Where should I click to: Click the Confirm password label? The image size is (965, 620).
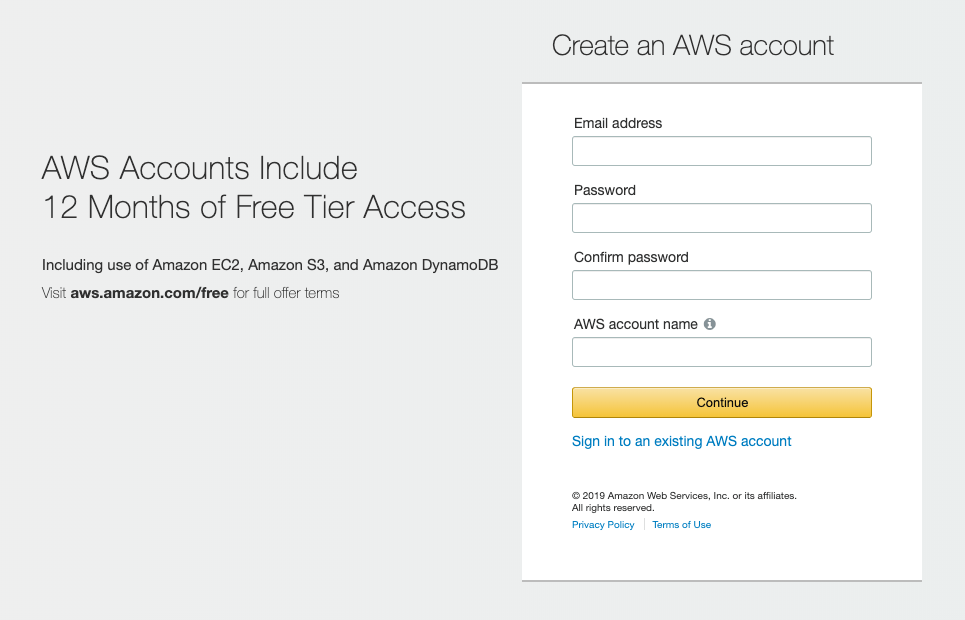tap(630, 257)
